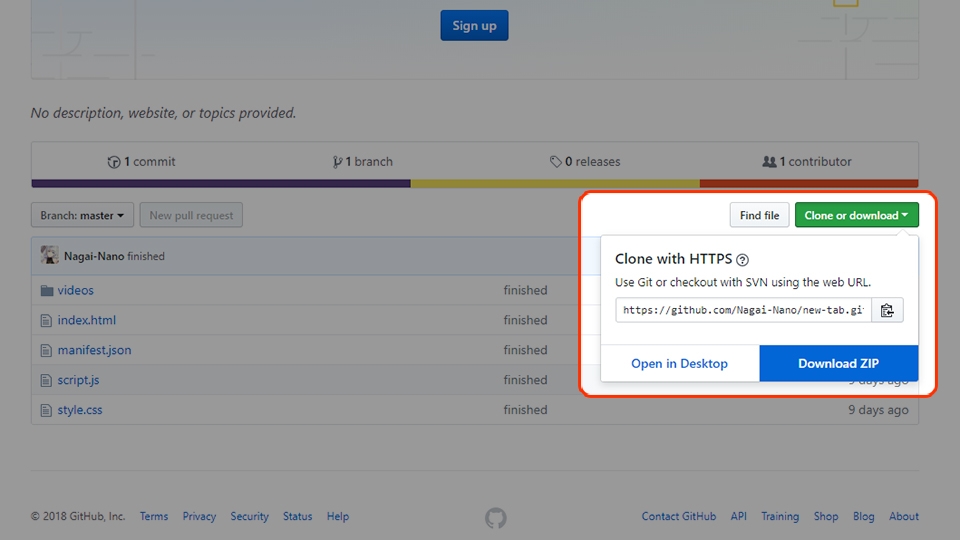
Task: Open index.html file
Action: click(x=86, y=320)
